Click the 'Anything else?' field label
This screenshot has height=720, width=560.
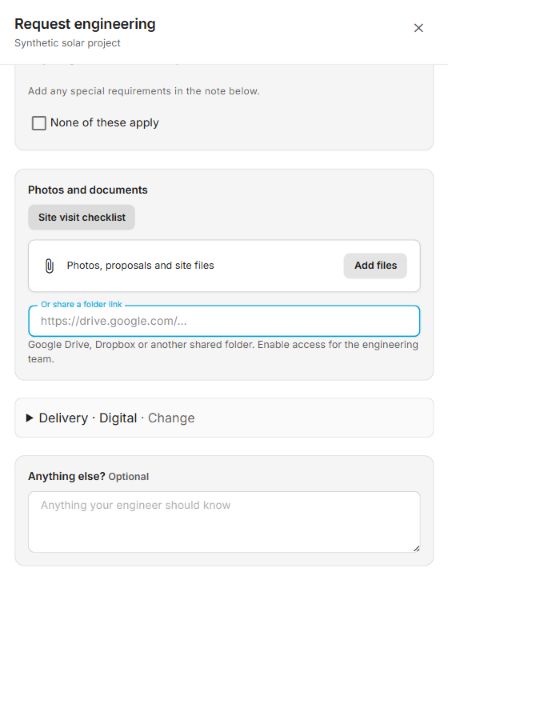[67, 476]
